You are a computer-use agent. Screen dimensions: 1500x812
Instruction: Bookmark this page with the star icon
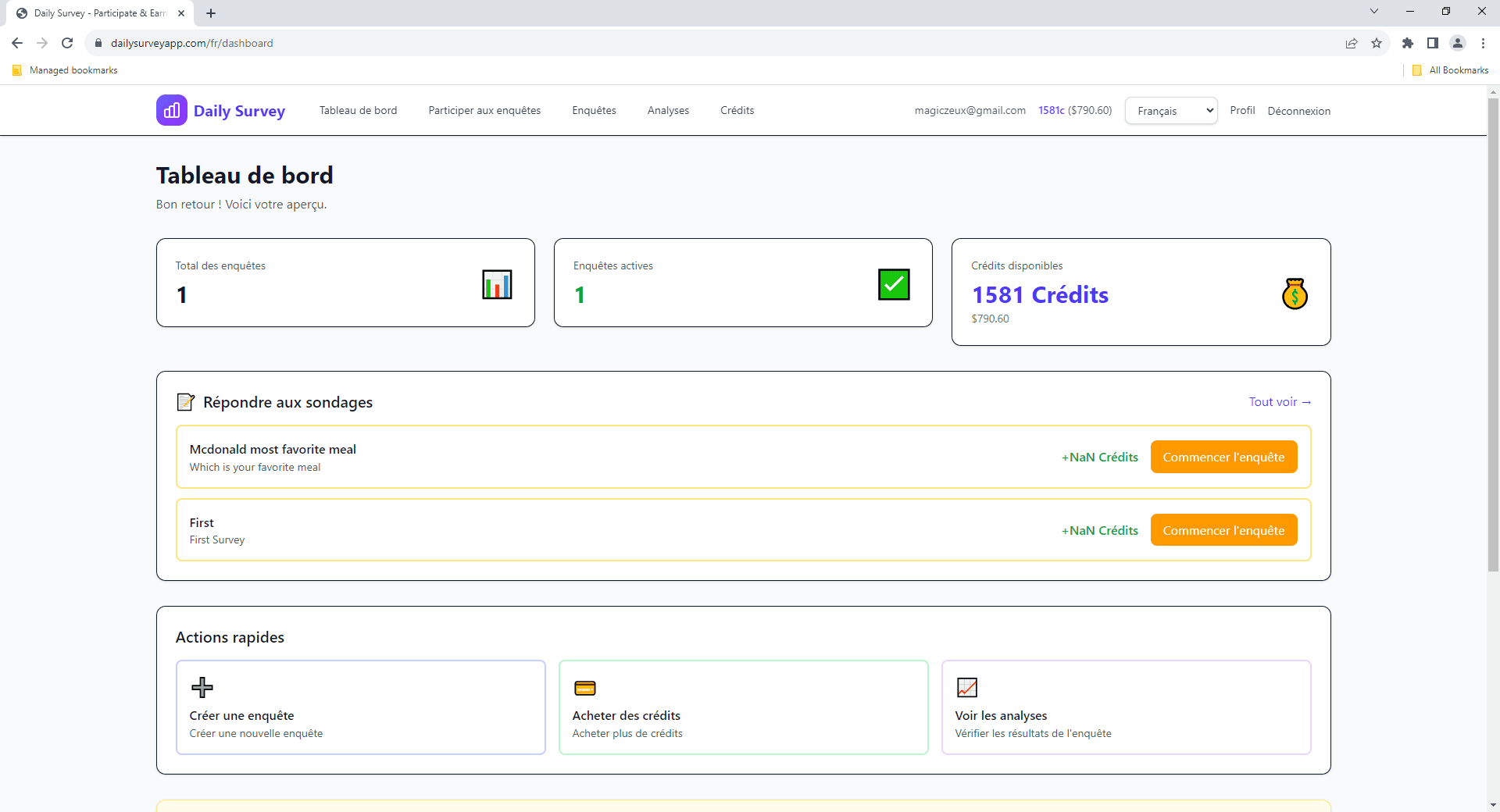pos(1377,43)
